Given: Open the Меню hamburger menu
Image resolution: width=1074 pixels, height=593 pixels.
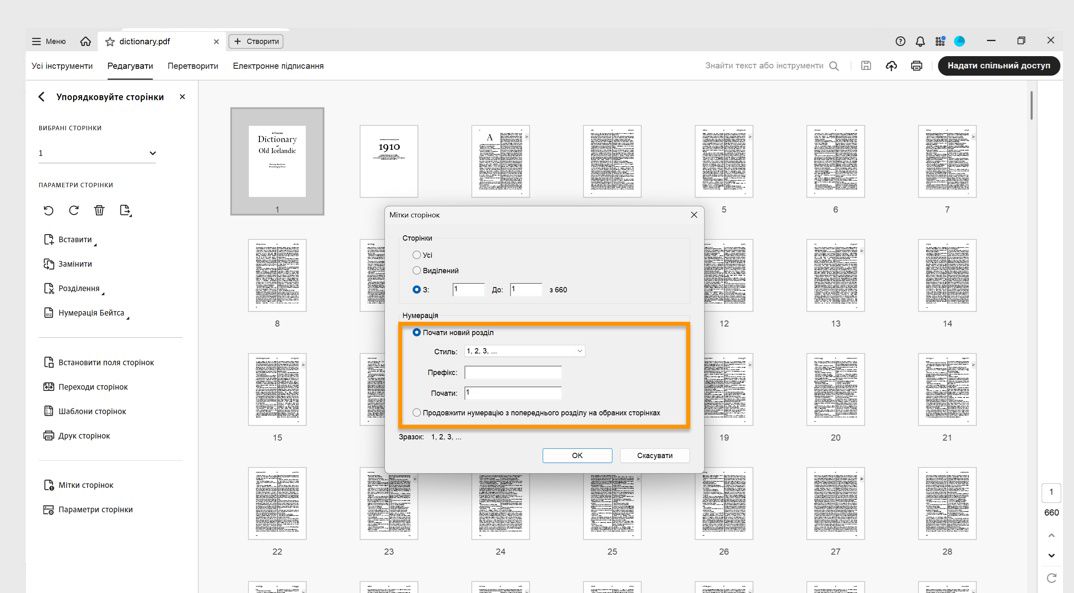Looking at the screenshot, I should [x=48, y=41].
